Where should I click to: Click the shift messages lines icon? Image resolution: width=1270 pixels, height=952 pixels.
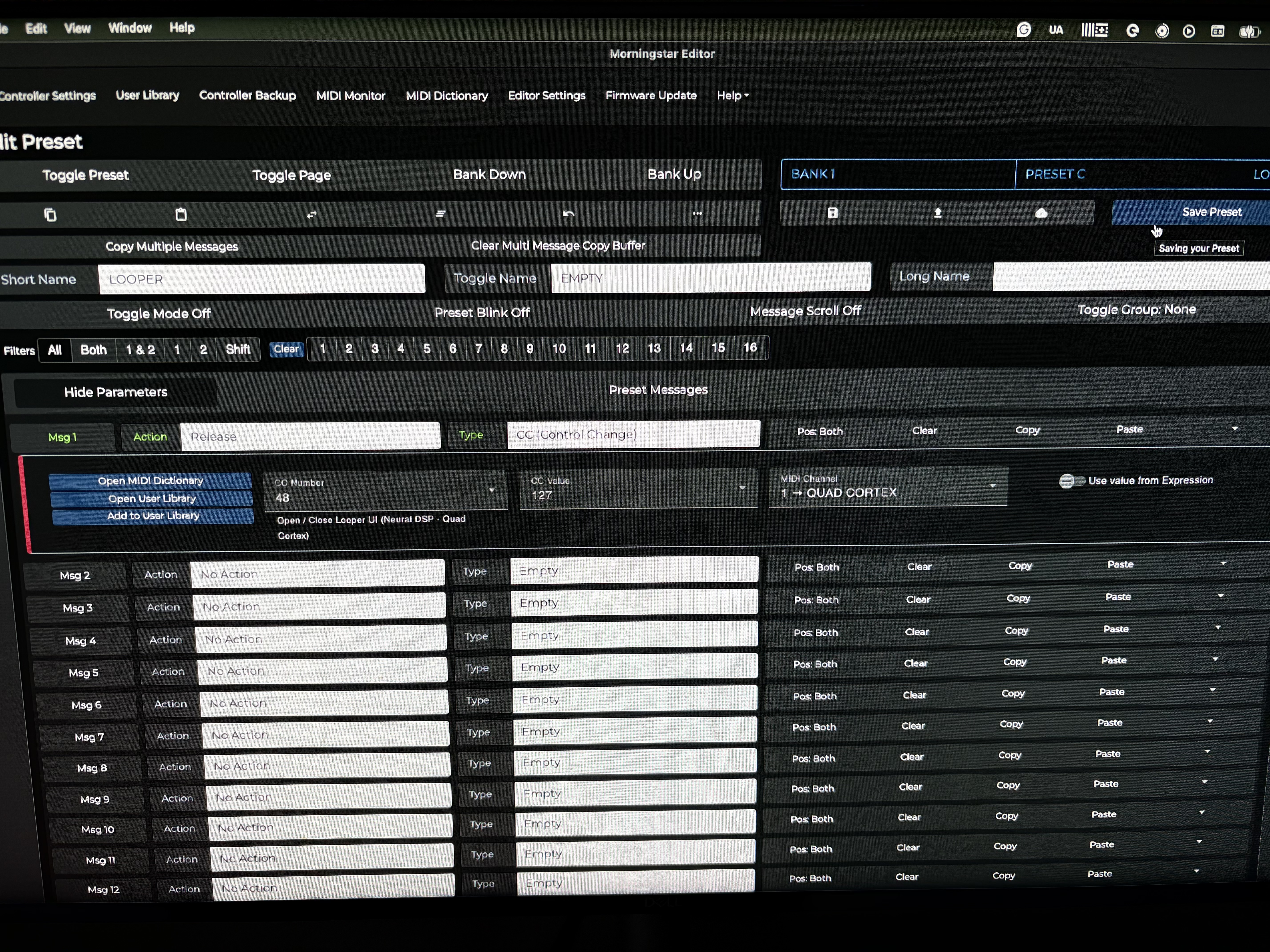440,214
